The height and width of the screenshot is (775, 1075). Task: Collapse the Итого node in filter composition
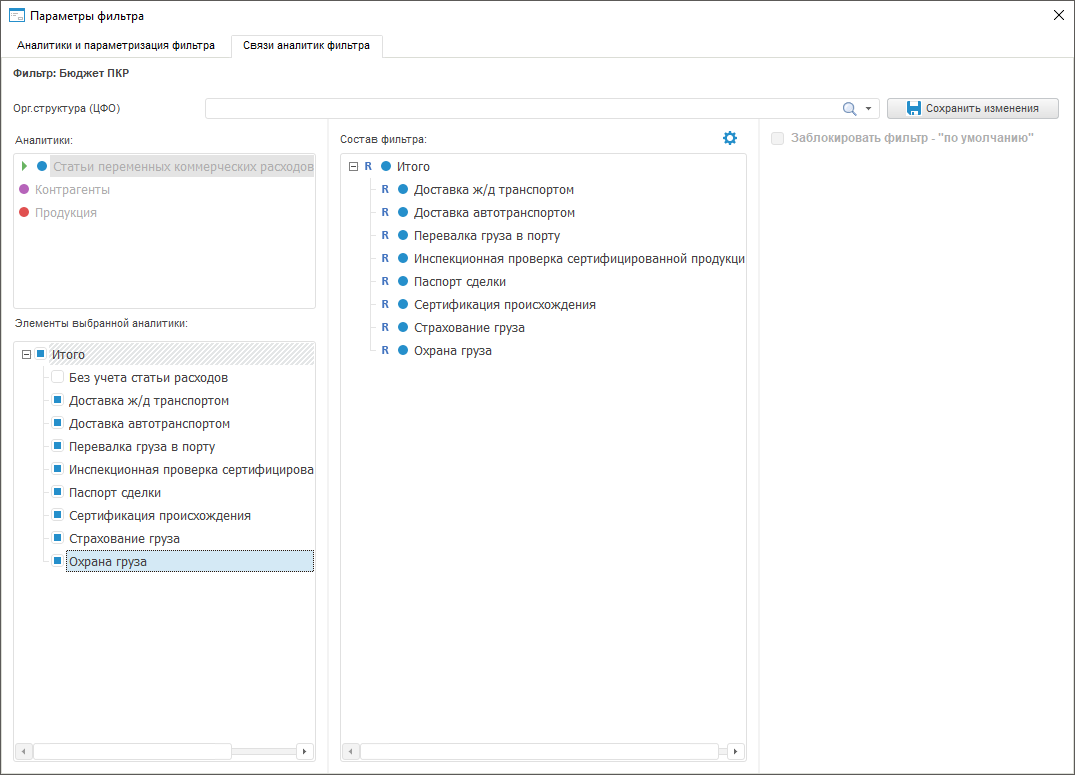[353, 167]
